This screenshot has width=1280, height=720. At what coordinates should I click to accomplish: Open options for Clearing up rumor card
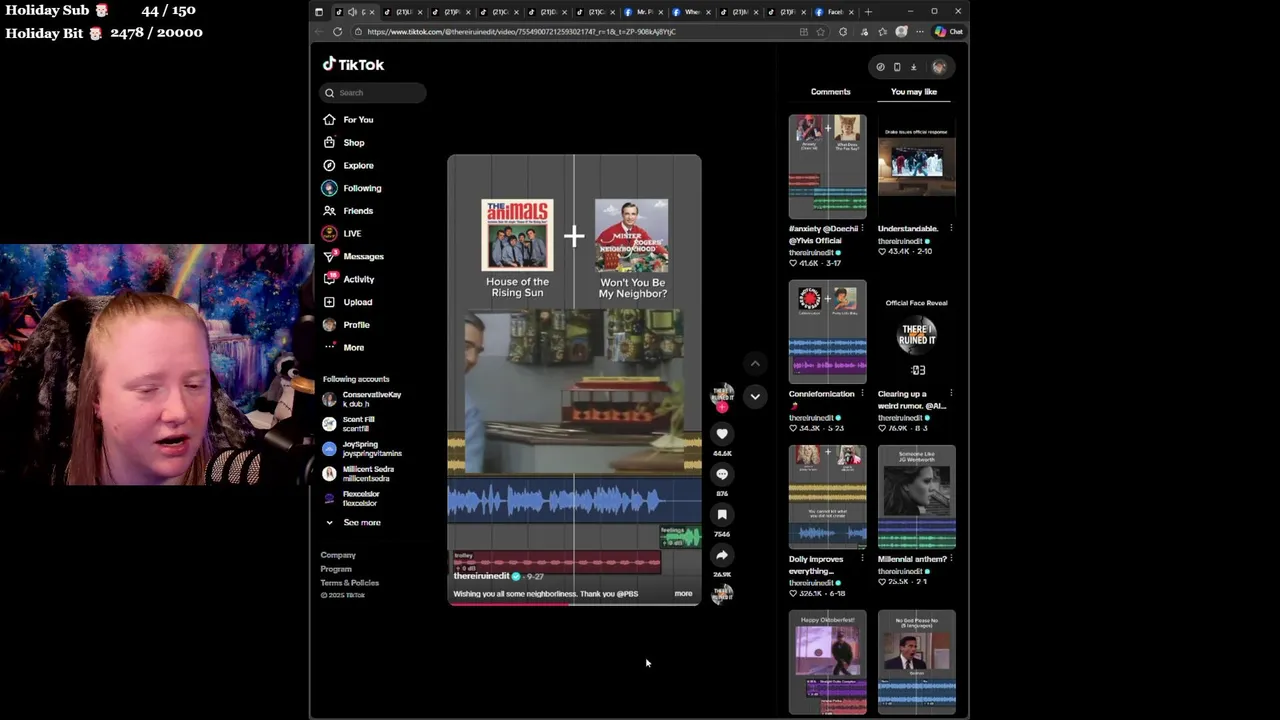pos(951,394)
